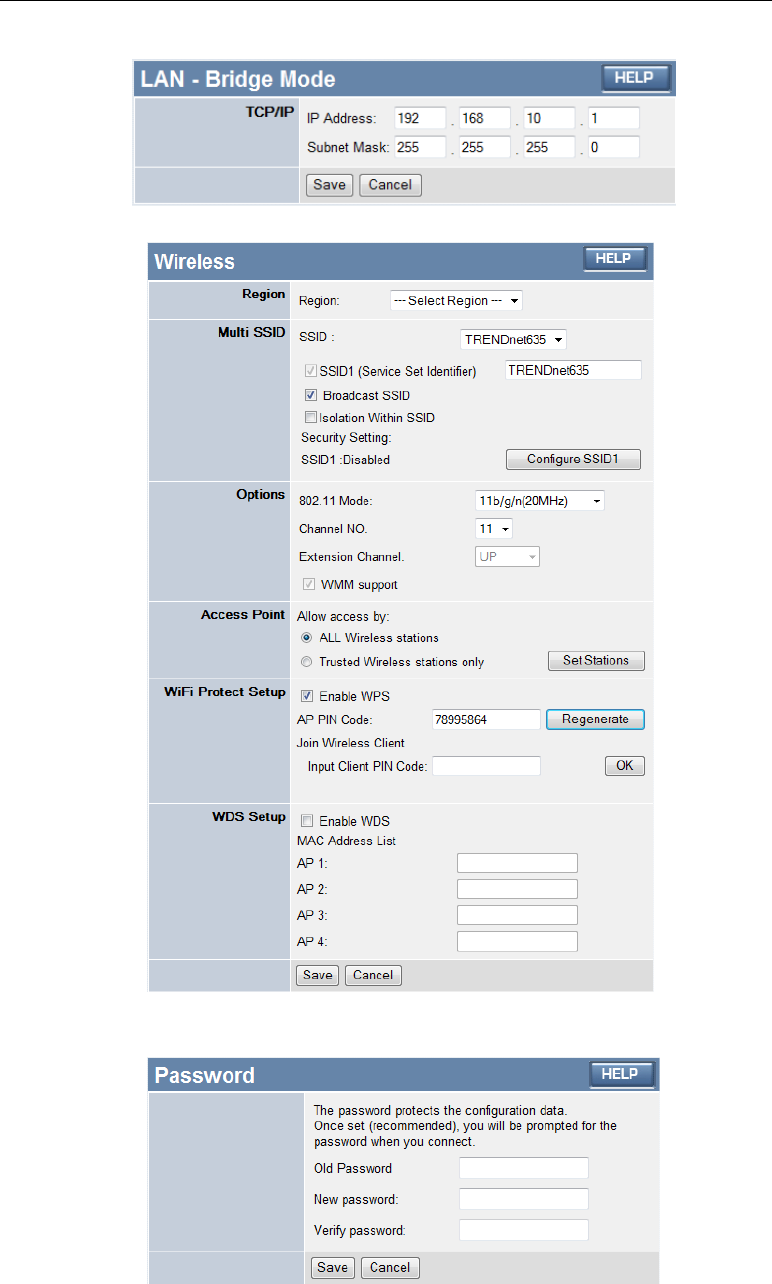Save the Wireless settings
Screen dimensions: 772x1284
[x=318, y=975]
